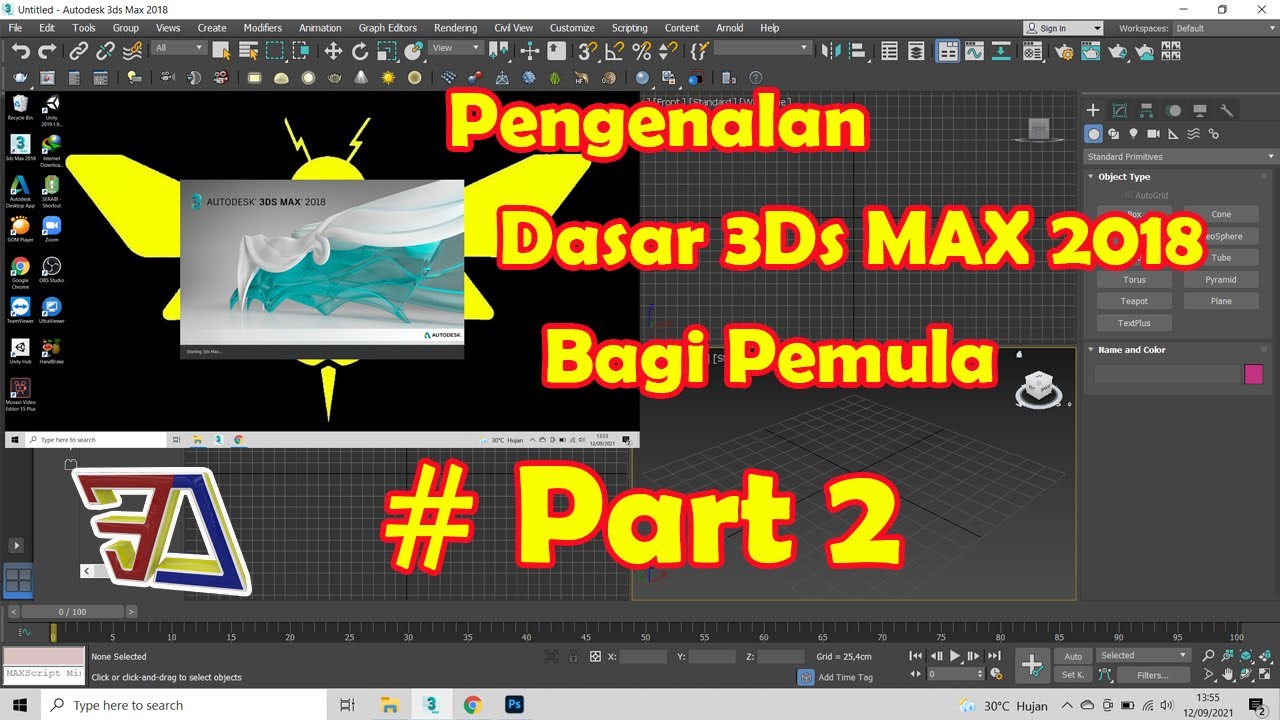Image resolution: width=1280 pixels, height=720 pixels.
Task: Toggle Window/Crossing selection icon
Action: pos(300,50)
